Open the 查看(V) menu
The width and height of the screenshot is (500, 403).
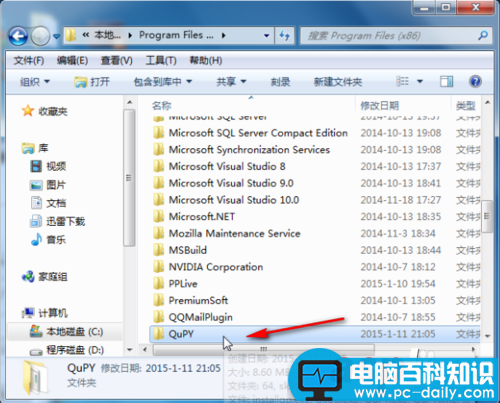point(117,61)
